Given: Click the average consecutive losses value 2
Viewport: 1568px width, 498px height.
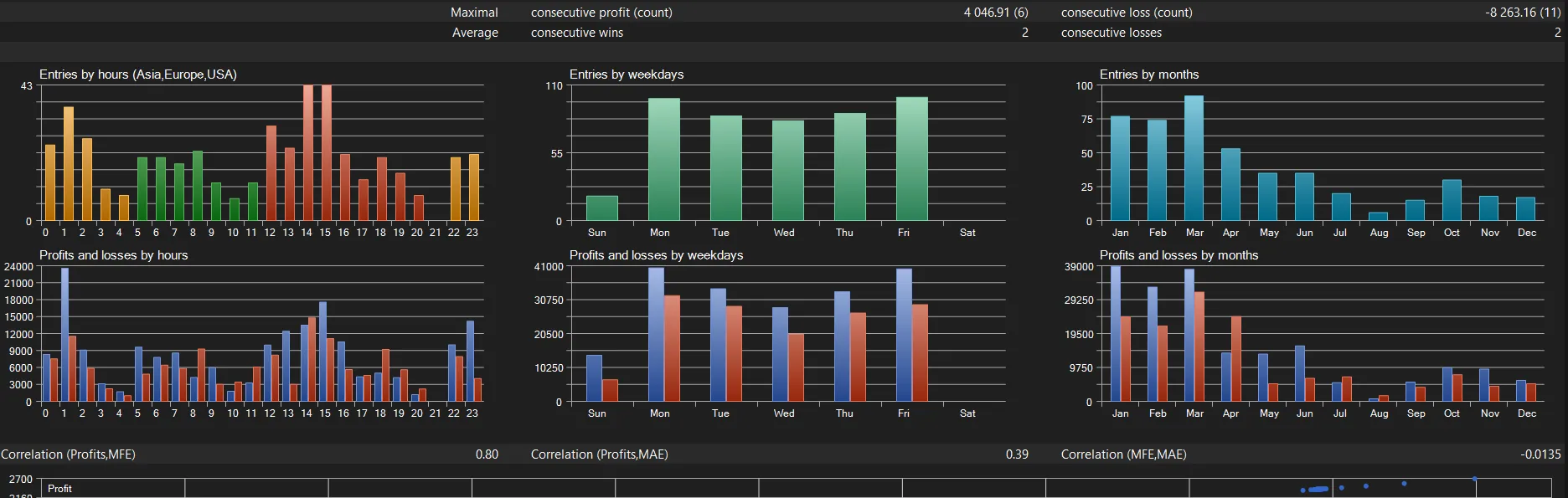Looking at the screenshot, I should tap(1557, 33).
